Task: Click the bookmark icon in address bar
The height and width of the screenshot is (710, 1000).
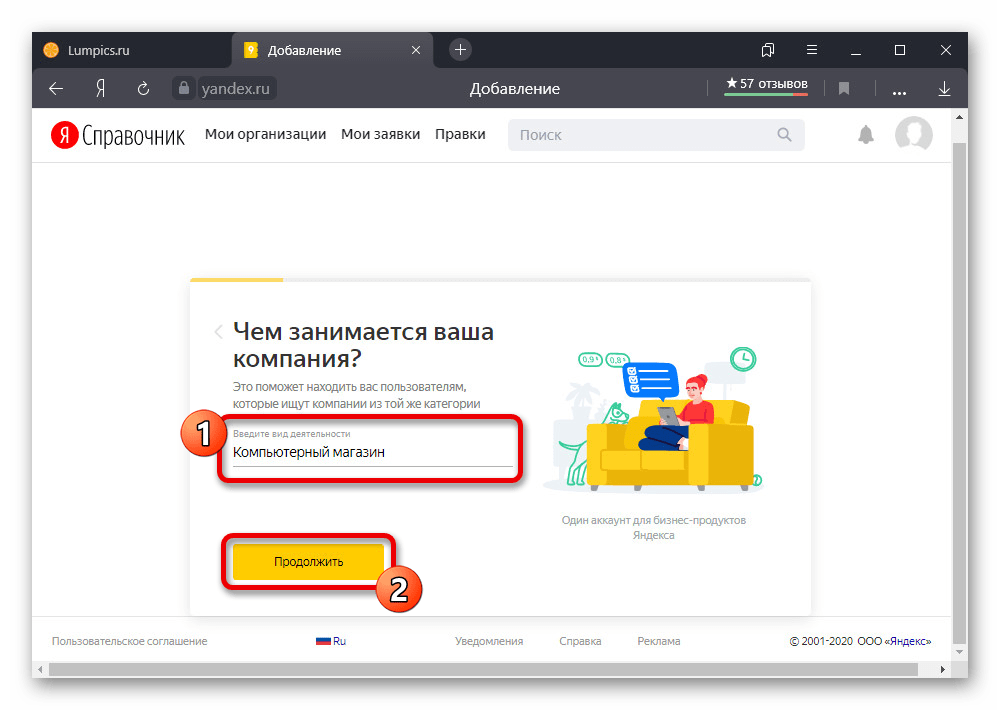Action: tap(844, 89)
